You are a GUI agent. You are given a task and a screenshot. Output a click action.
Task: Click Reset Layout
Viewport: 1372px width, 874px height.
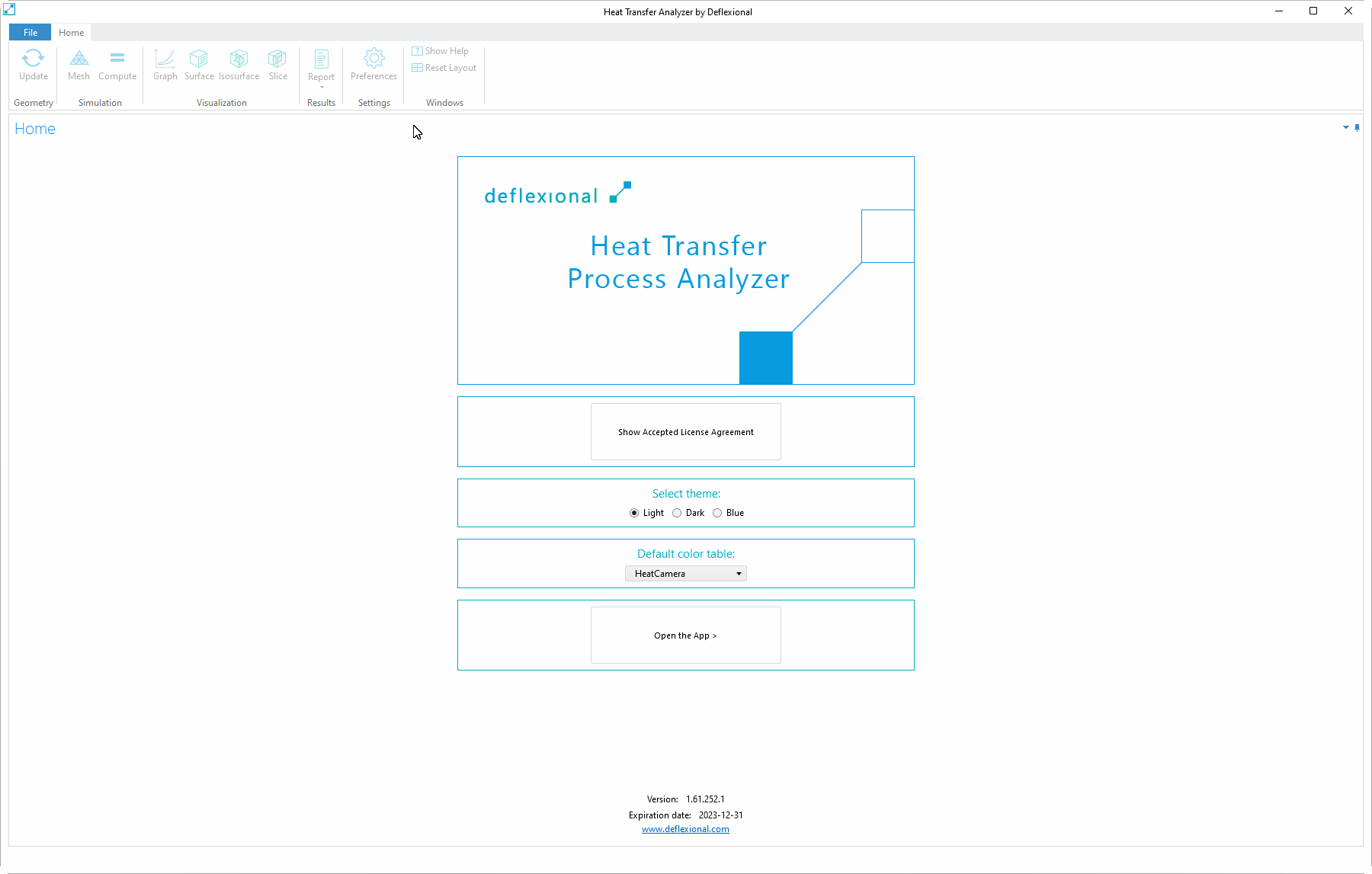444,68
